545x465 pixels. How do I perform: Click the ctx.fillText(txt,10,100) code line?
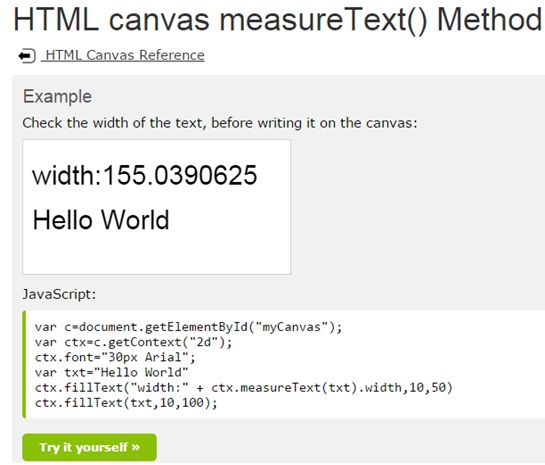126,403
